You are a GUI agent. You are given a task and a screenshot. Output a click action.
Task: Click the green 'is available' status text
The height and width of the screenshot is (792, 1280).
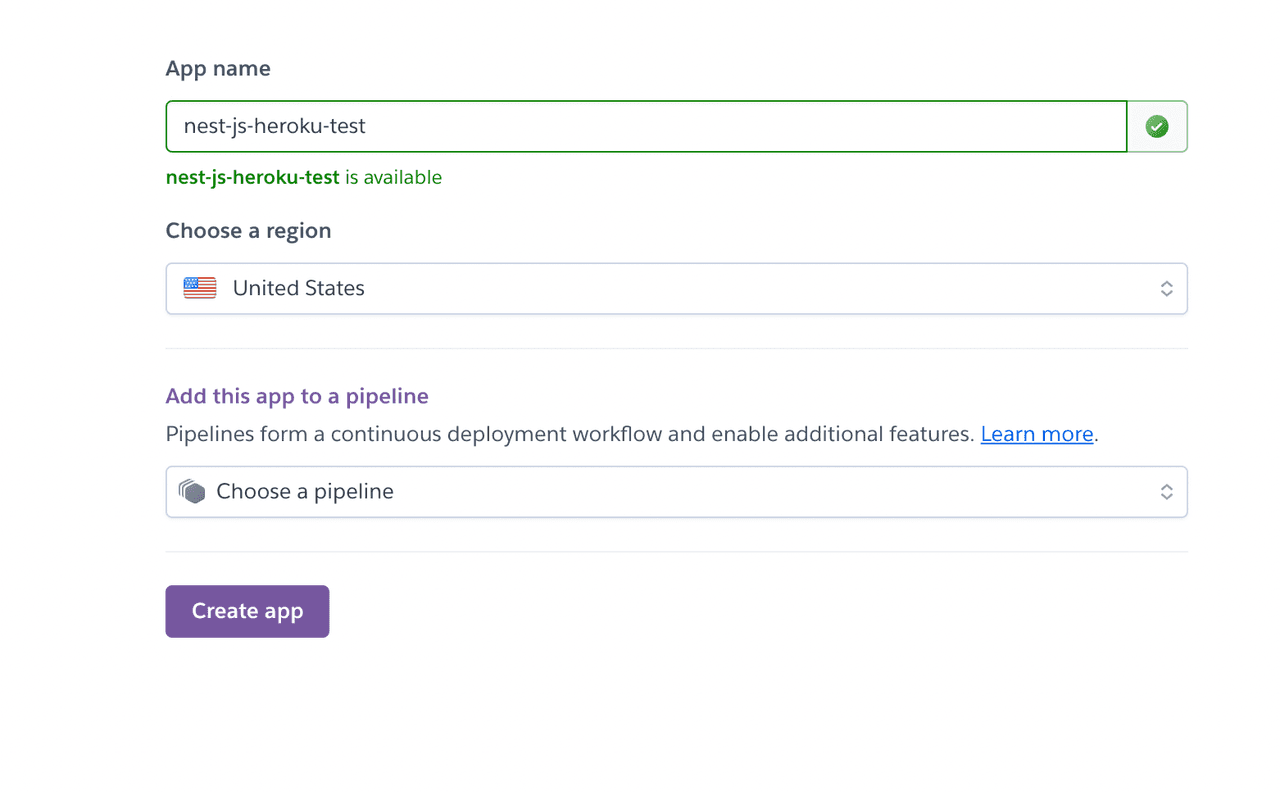point(393,178)
